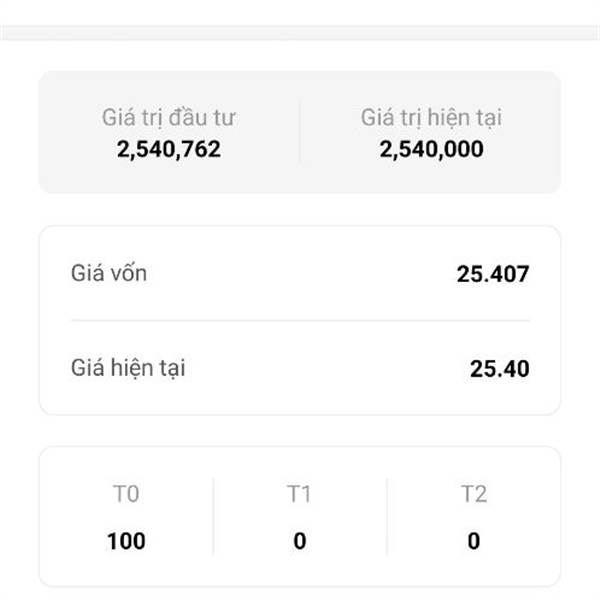Click the current price 25.40
Screen dimensions: 600x600
(500, 369)
